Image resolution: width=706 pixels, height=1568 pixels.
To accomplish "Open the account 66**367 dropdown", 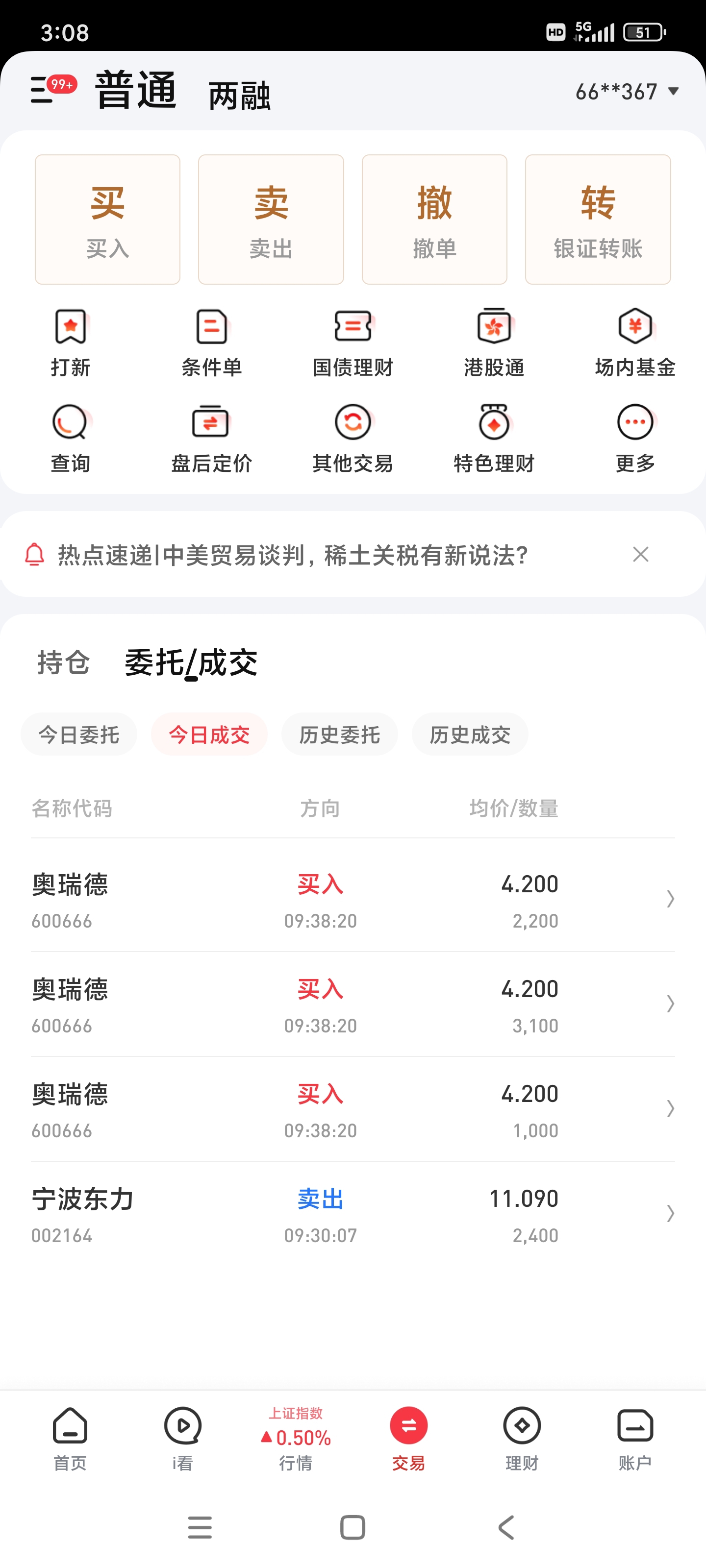I will (627, 91).
